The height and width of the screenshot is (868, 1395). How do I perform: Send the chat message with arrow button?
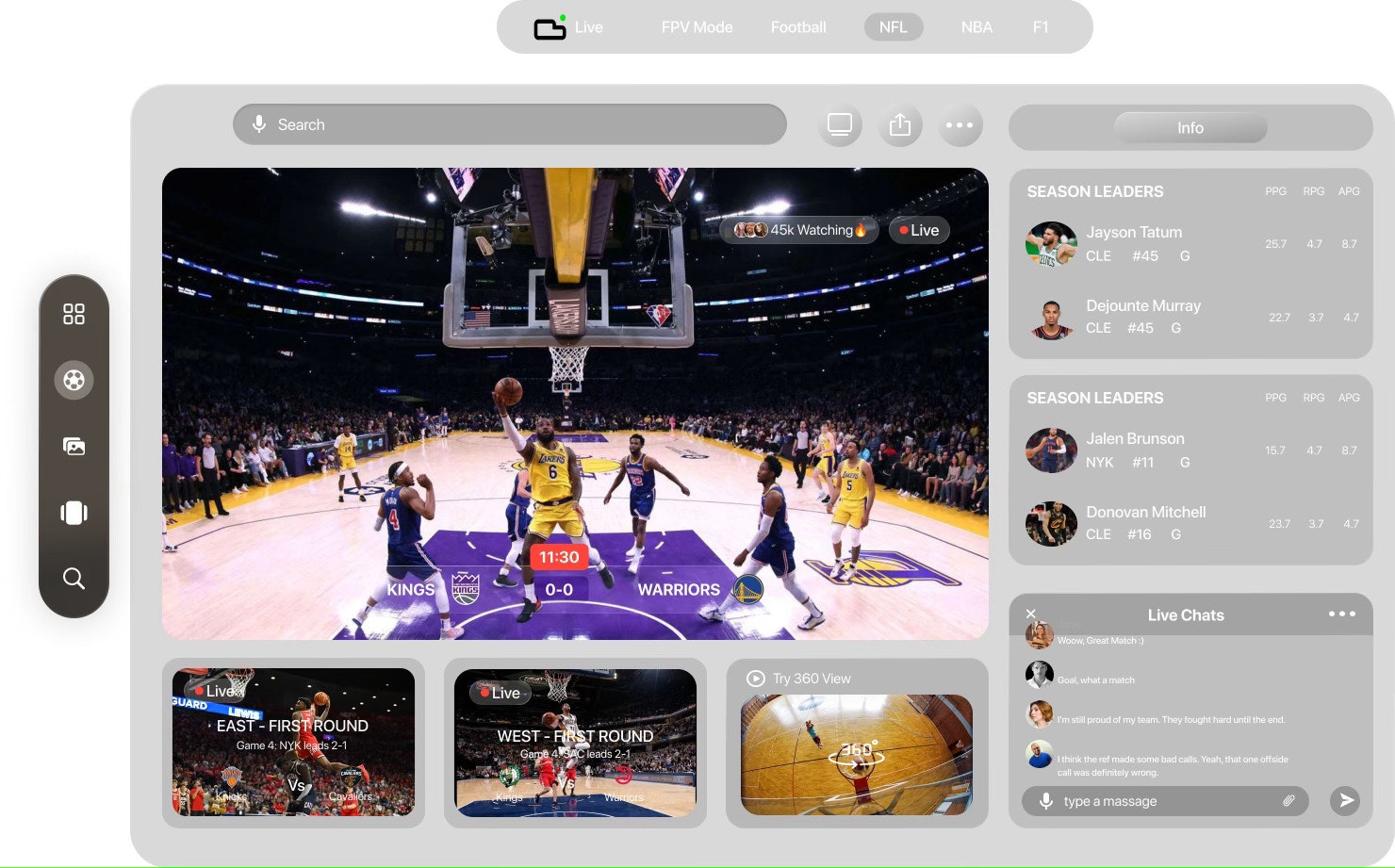[1346, 801]
